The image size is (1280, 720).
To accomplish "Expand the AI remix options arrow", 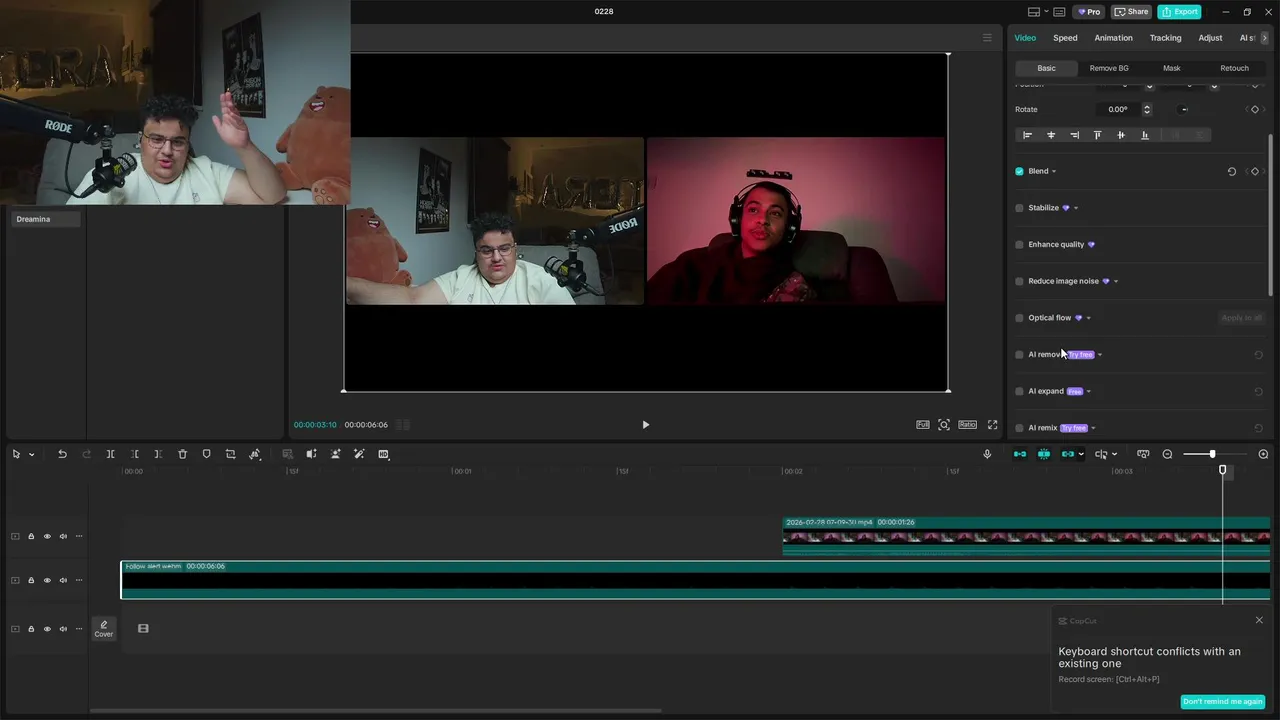I will pos(1093,428).
